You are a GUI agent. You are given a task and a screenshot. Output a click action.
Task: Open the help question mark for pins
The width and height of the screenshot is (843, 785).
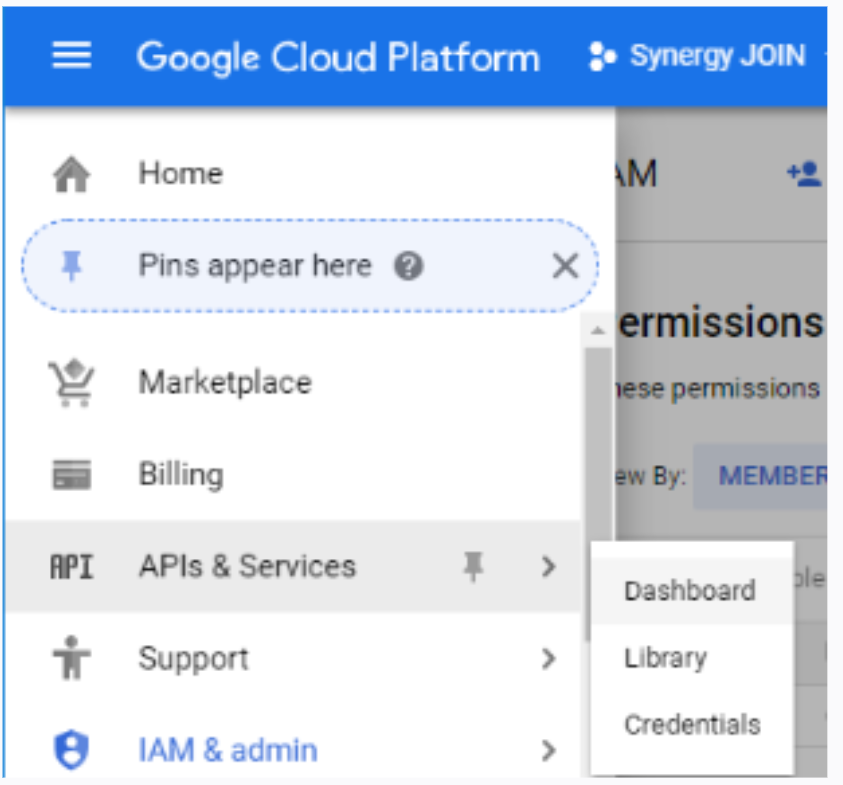(x=409, y=266)
